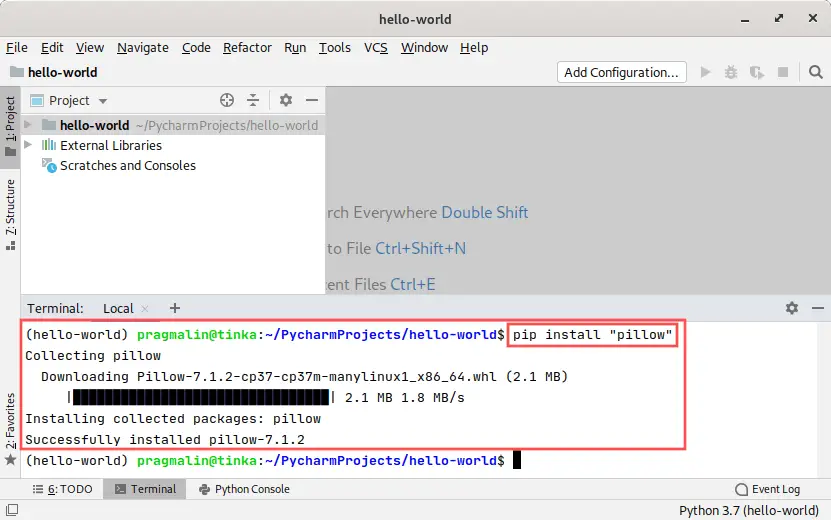
Task: Toggle the 7: Structure side tab
Action: 10,214
